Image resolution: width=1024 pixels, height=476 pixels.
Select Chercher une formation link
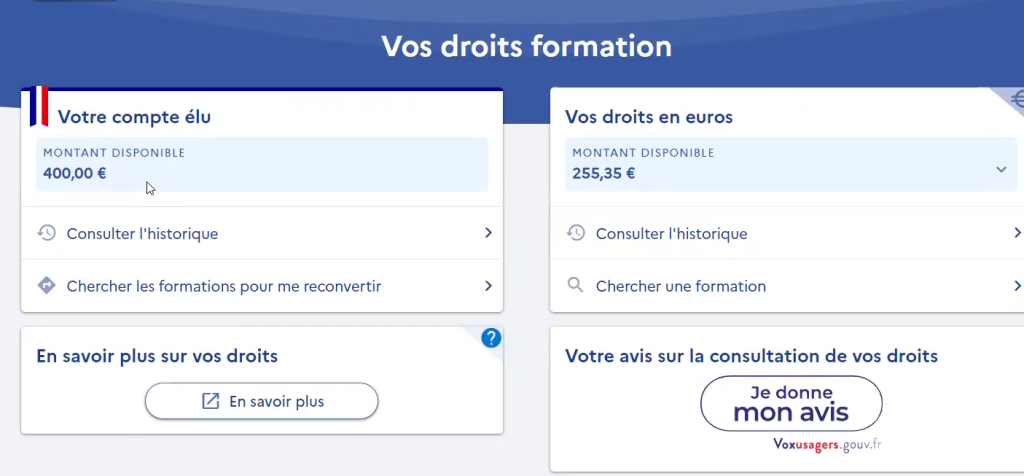pyautogui.click(x=681, y=287)
